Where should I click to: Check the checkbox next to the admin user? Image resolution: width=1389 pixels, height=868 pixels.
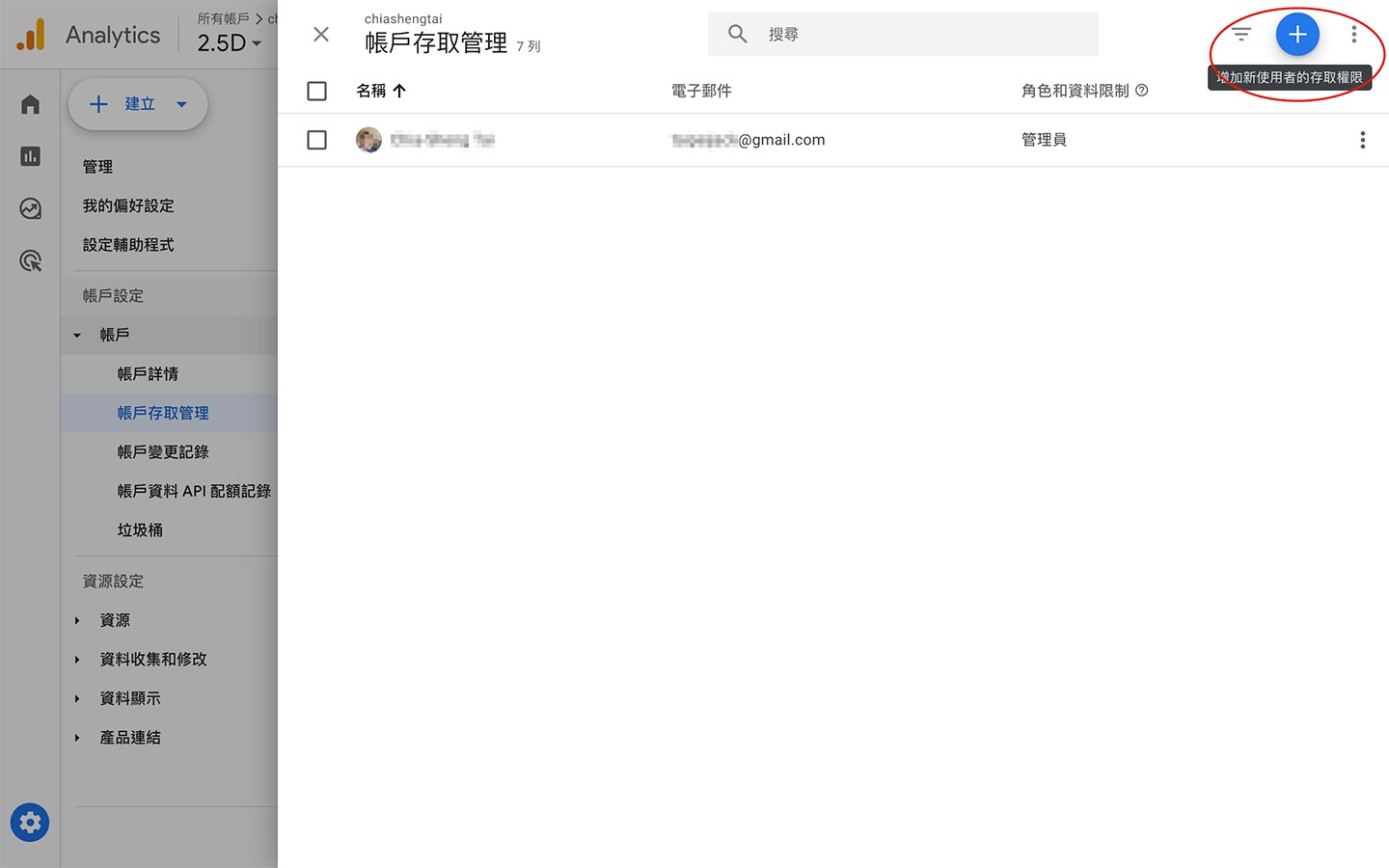[316, 139]
